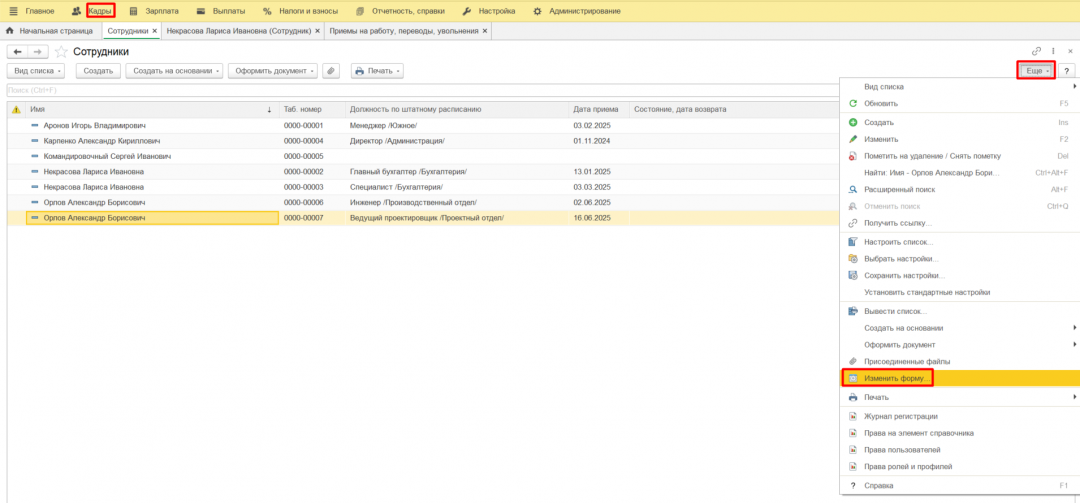Open the Зарплата section

162,11
